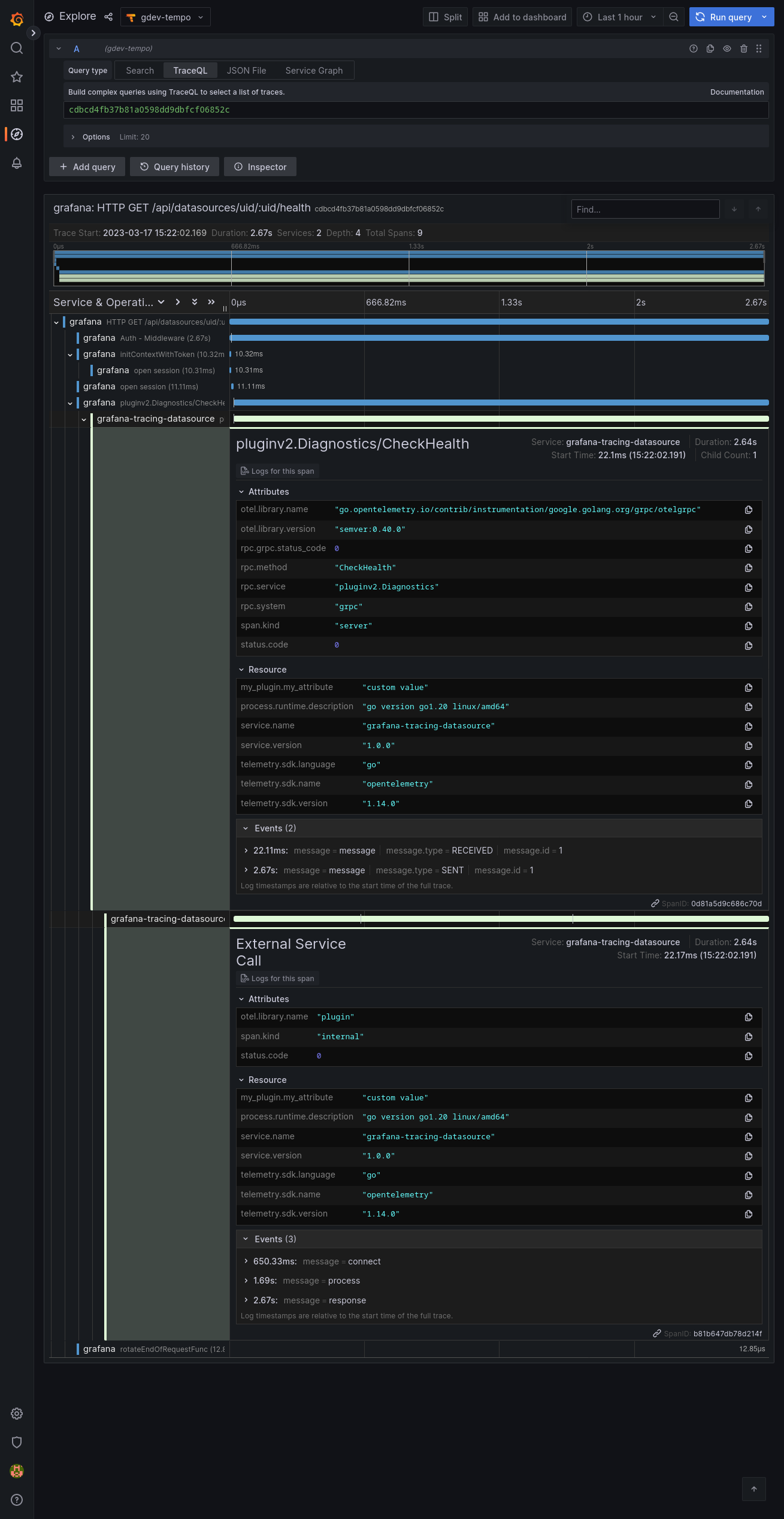Image resolution: width=784 pixels, height=1519 pixels.
Task: Click Logs for this span in External Service Call
Action: coord(277,979)
